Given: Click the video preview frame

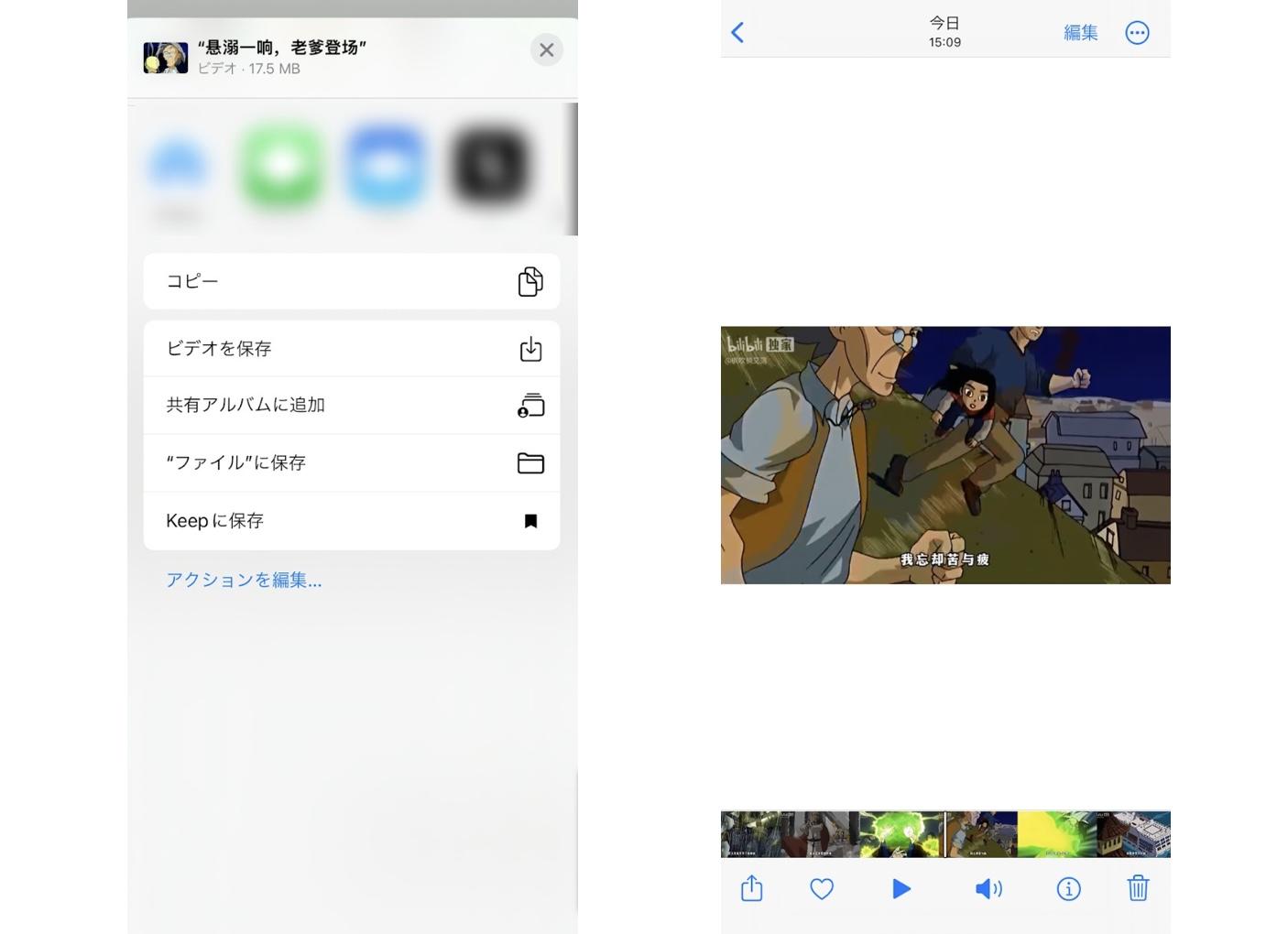Looking at the screenshot, I should click(x=945, y=455).
